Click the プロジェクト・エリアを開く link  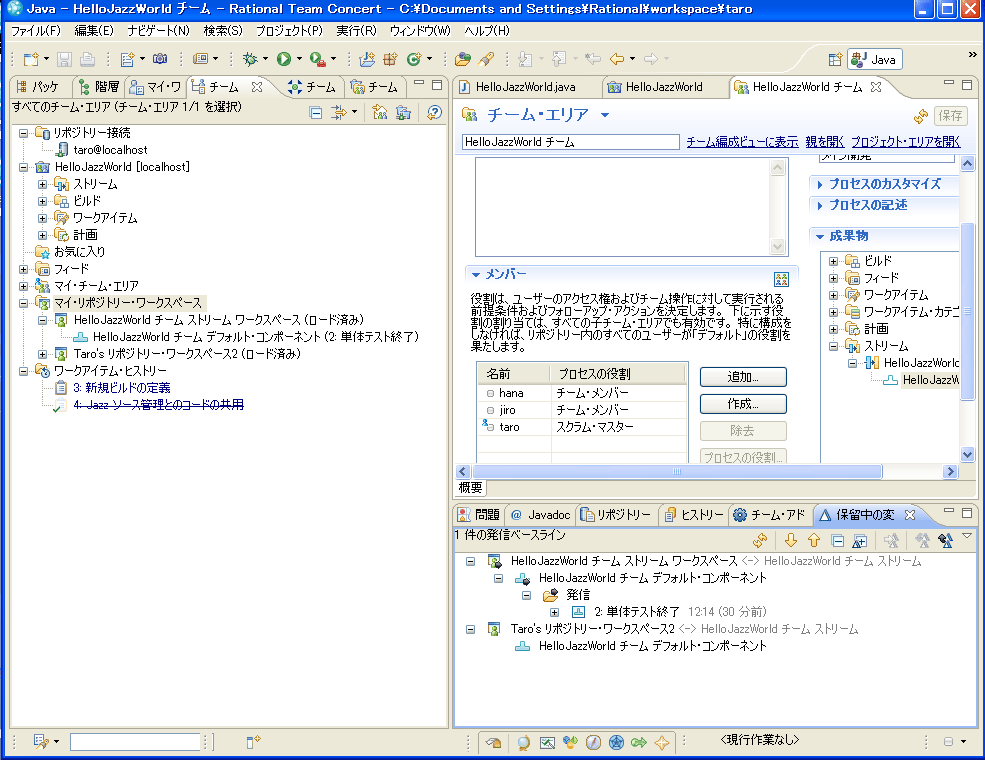pyautogui.click(x=906, y=142)
